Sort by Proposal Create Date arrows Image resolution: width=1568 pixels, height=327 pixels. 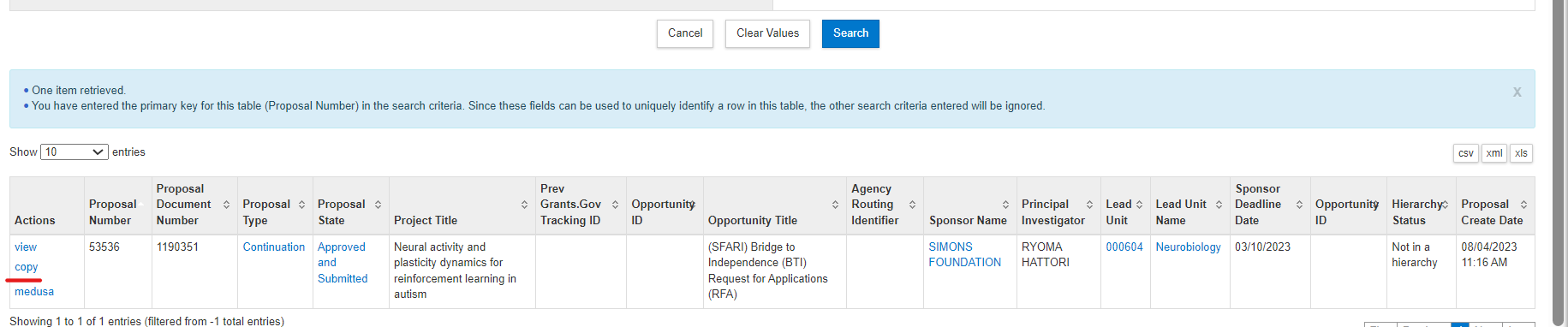point(1523,205)
